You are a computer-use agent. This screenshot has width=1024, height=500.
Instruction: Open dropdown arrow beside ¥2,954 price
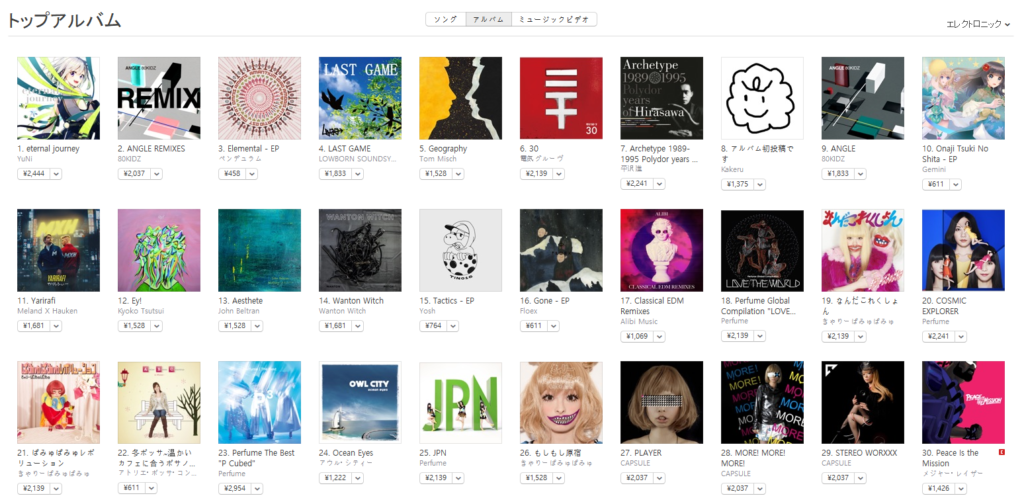pos(257,488)
